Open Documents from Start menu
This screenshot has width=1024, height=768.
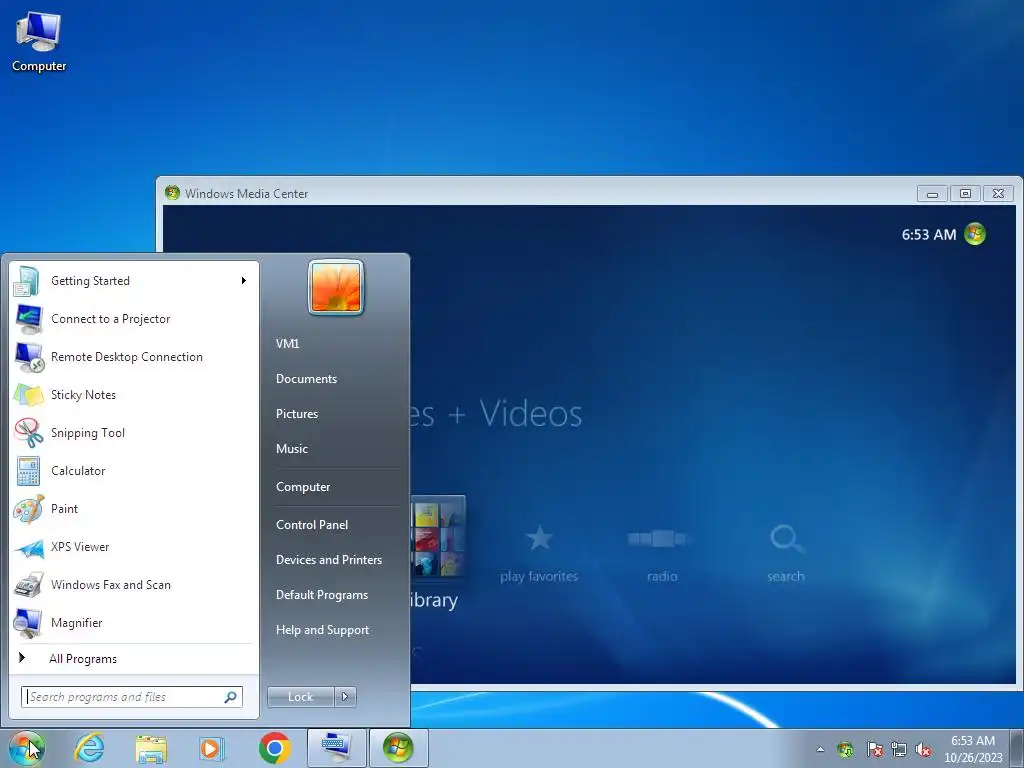pyautogui.click(x=306, y=379)
